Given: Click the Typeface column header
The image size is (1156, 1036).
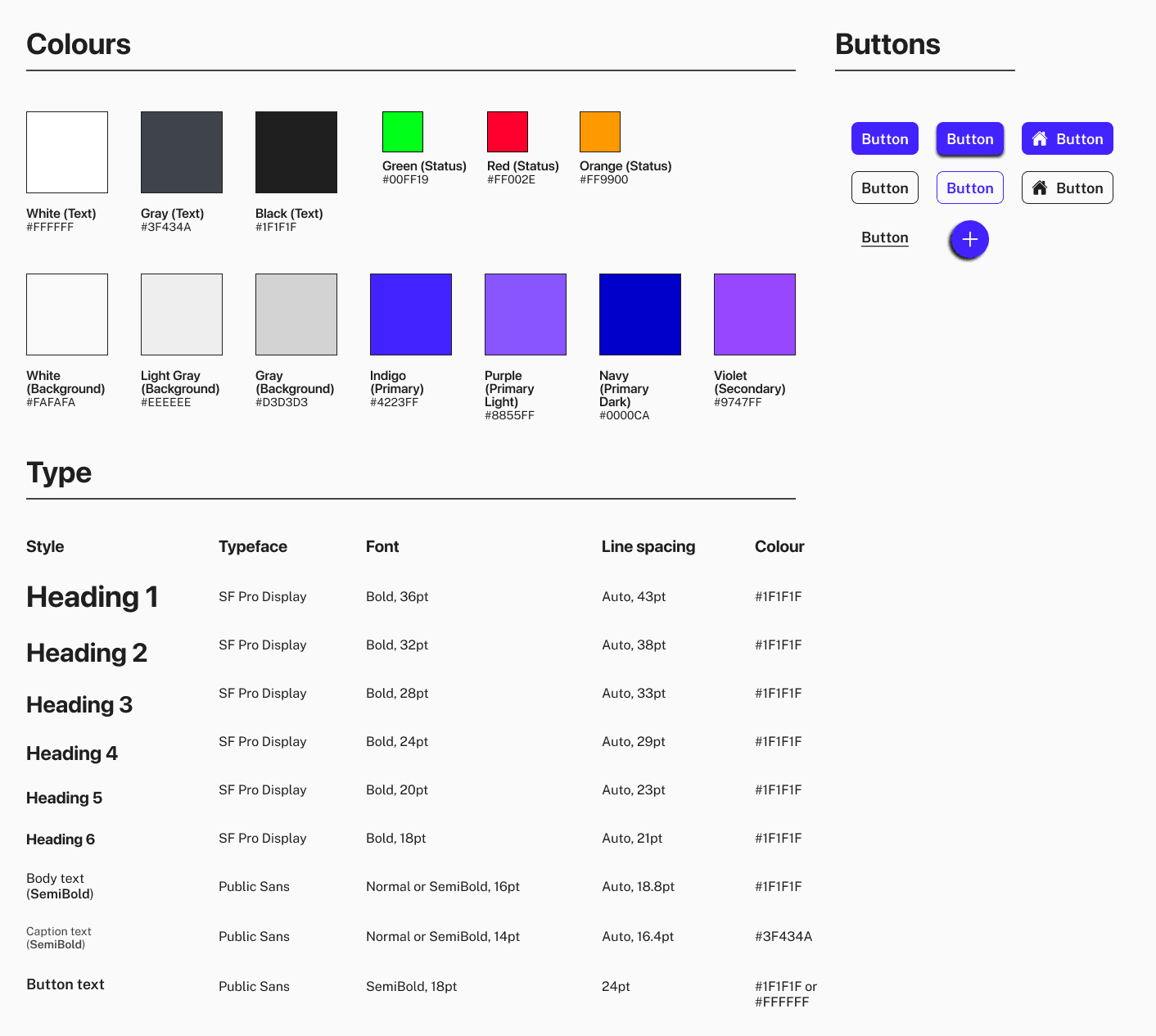Looking at the screenshot, I should (253, 546).
